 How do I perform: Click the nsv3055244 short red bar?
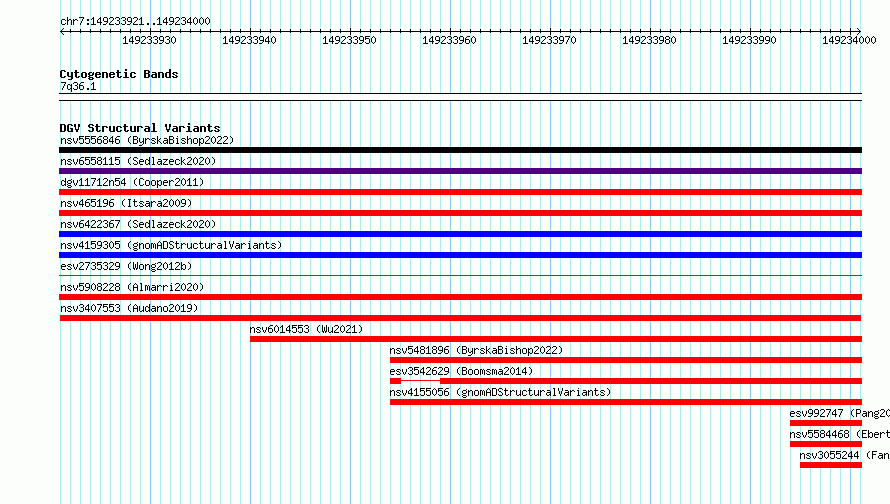tap(831, 465)
